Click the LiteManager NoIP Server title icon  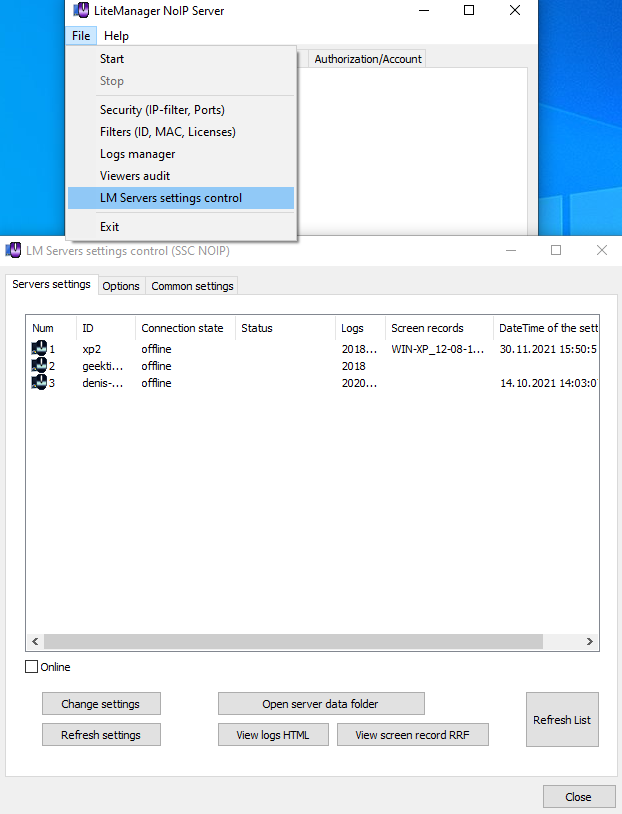pos(81,10)
